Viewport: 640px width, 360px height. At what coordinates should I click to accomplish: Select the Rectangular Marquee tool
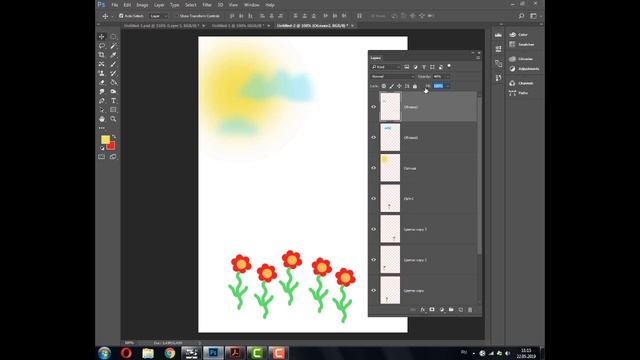pos(113,37)
